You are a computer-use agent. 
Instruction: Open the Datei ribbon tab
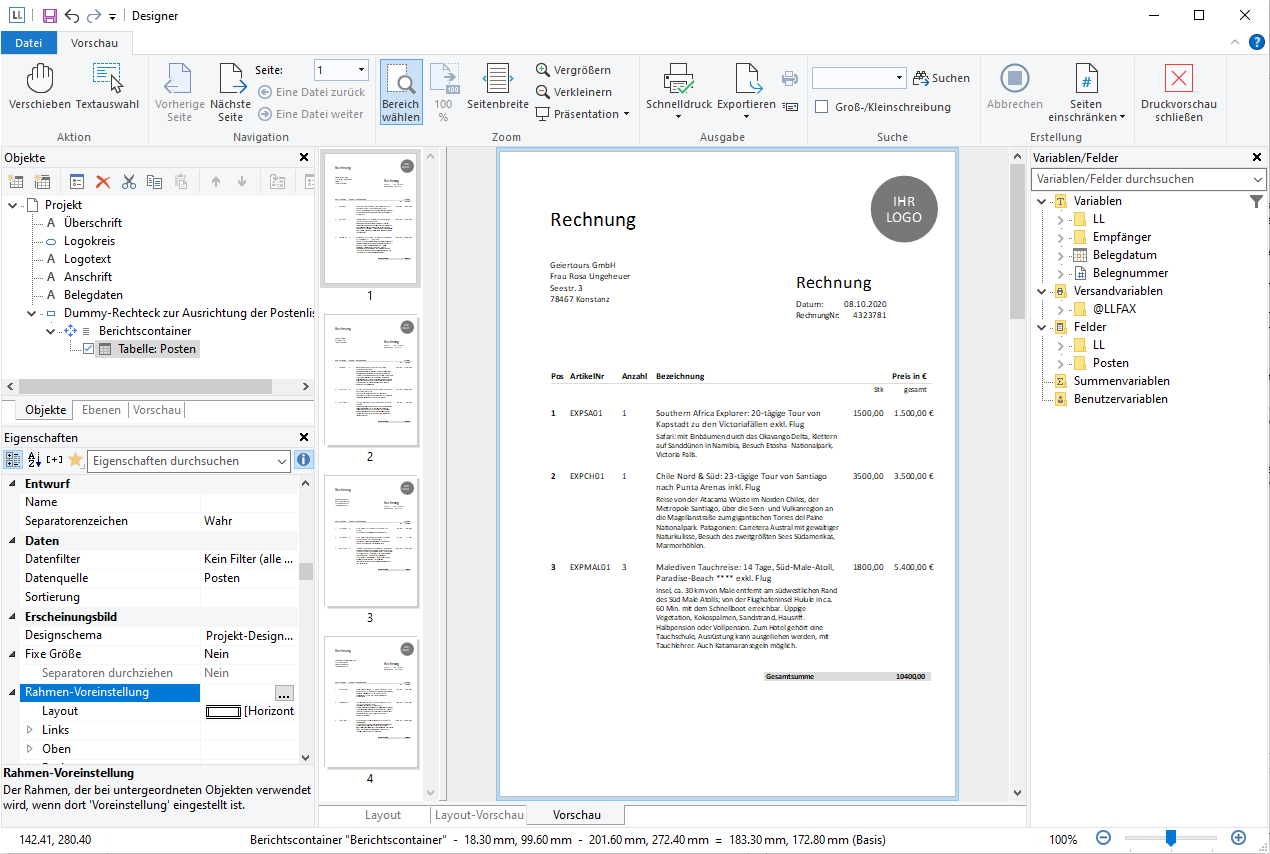click(x=29, y=43)
